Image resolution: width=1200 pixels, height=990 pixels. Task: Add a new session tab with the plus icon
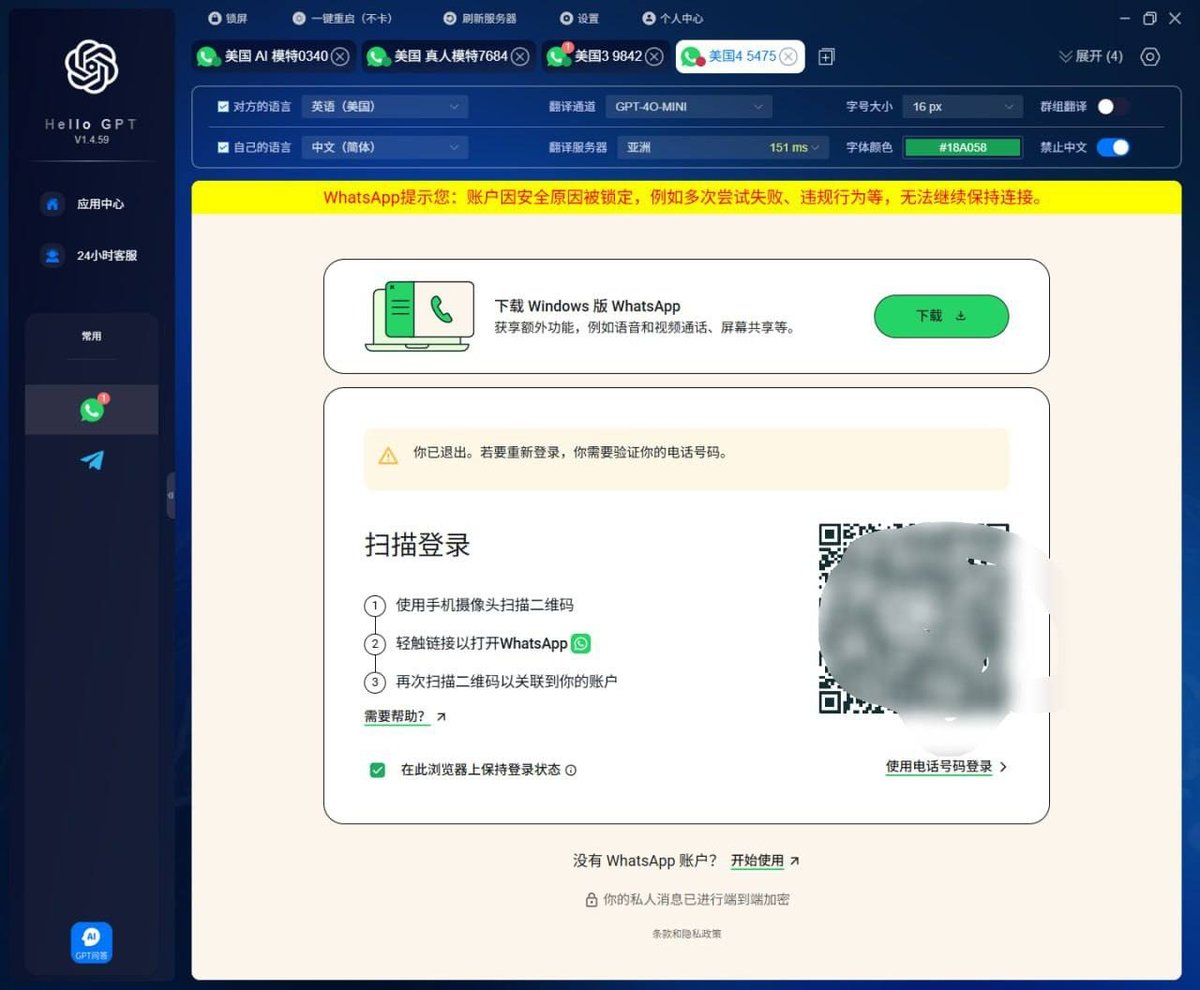[826, 57]
